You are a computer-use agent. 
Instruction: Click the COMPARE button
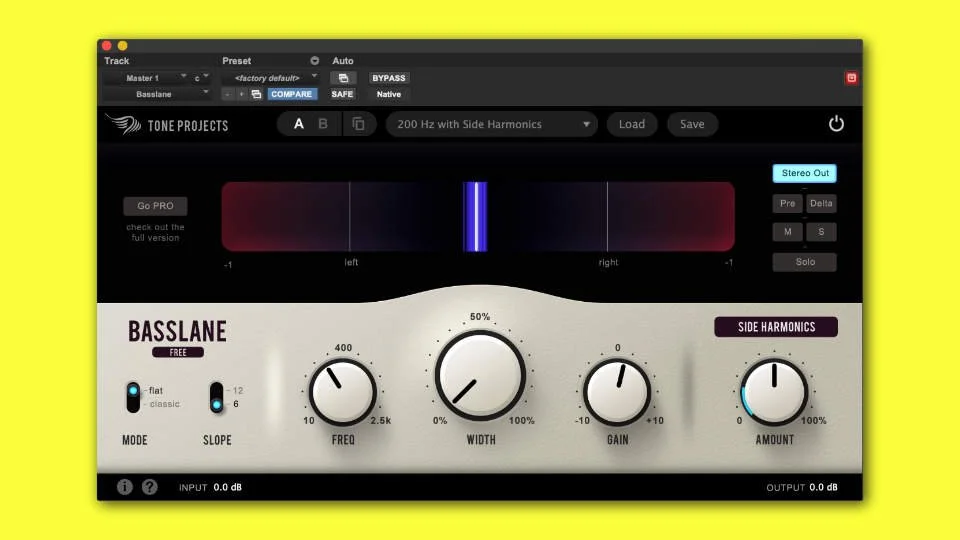(291, 94)
